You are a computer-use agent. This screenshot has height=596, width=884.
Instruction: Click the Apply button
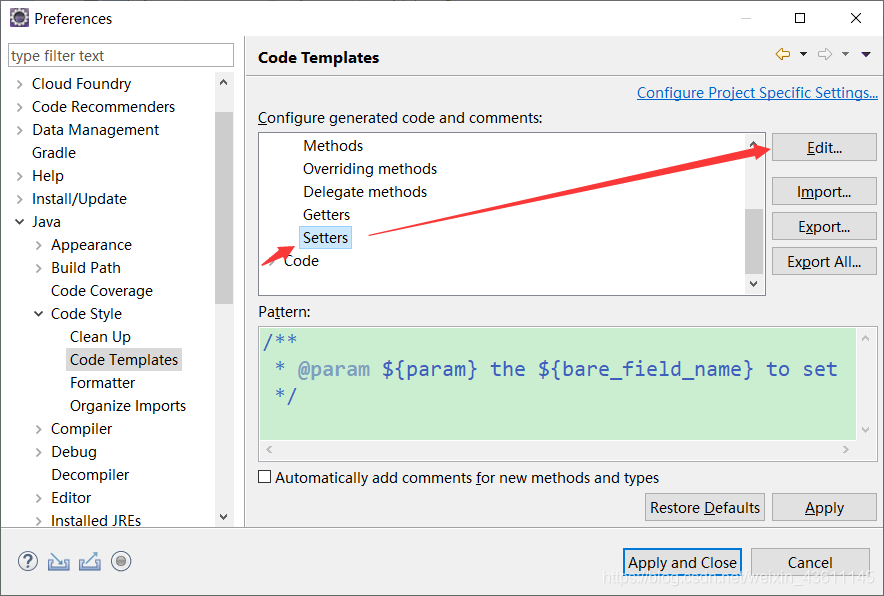coord(824,507)
